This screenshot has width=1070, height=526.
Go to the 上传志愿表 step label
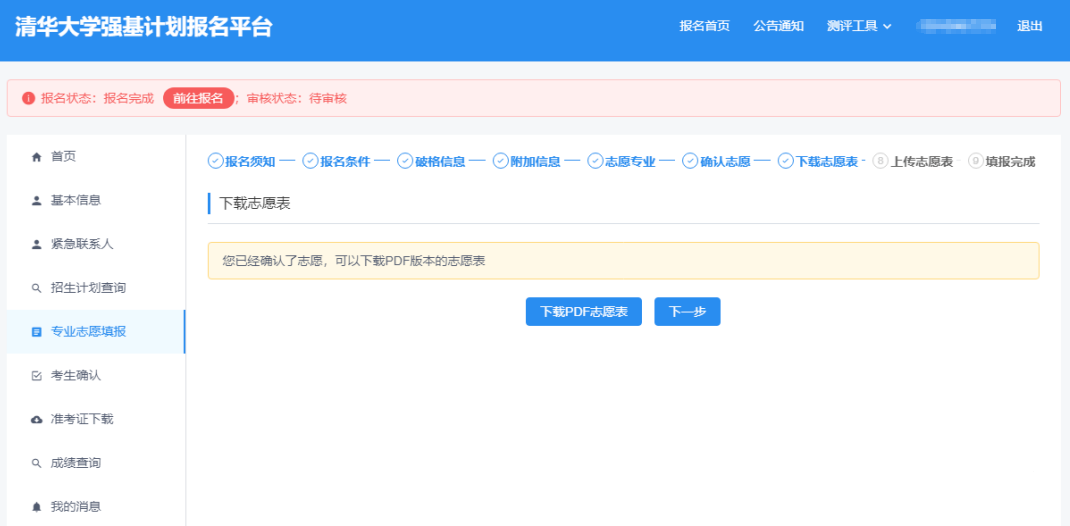(x=922, y=162)
